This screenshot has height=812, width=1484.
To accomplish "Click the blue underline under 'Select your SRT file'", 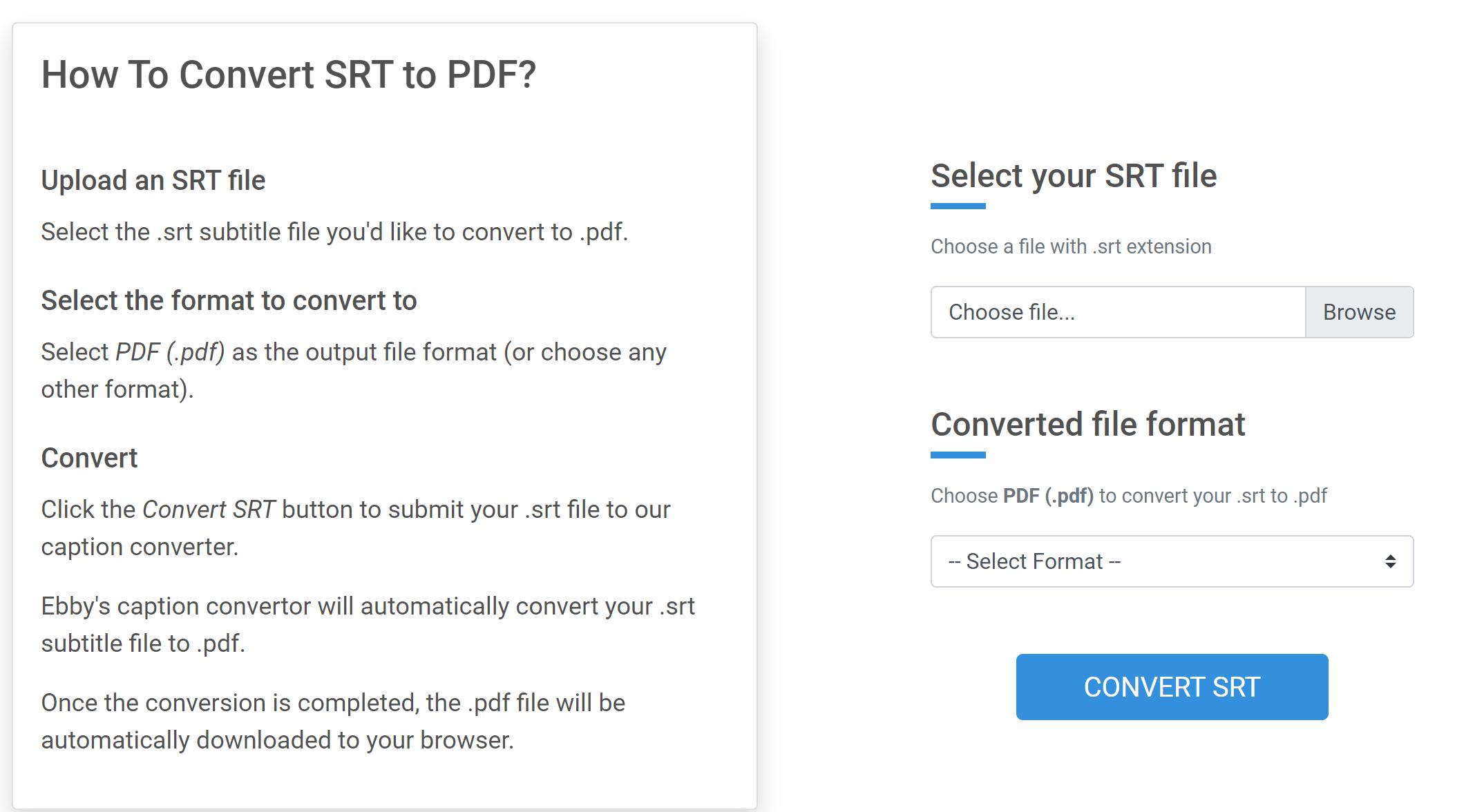I will [x=958, y=204].
